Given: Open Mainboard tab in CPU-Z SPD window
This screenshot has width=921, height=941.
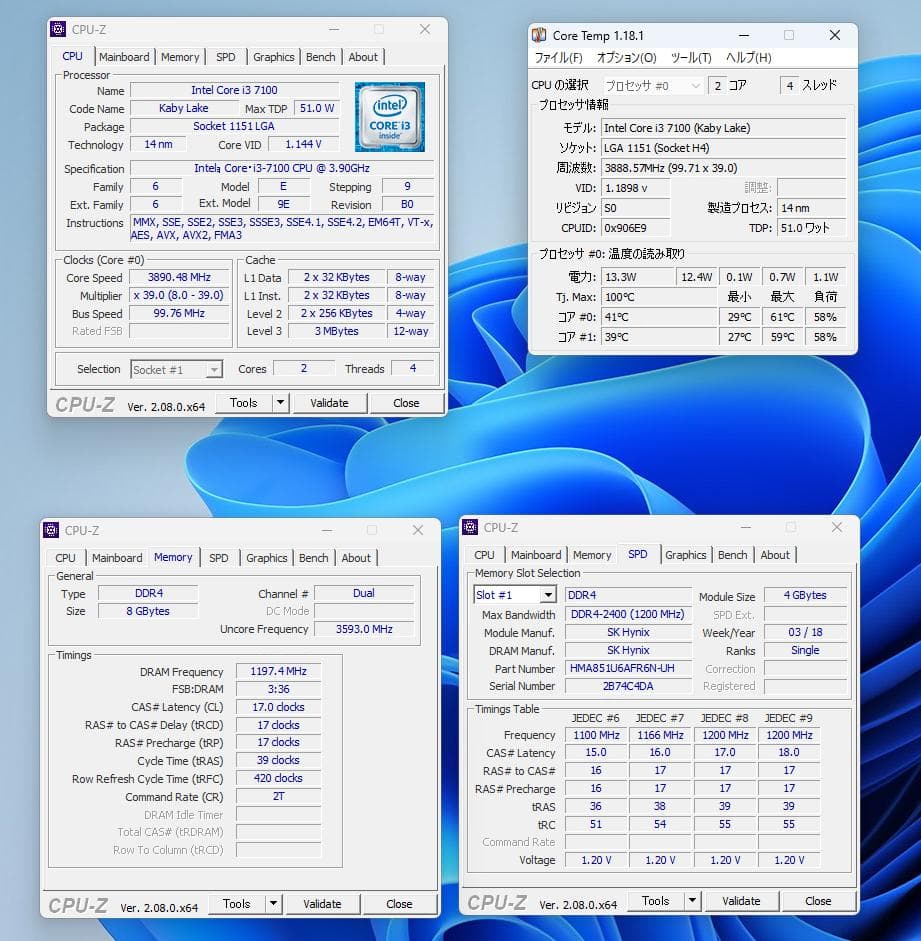Looking at the screenshot, I should point(536,555).
